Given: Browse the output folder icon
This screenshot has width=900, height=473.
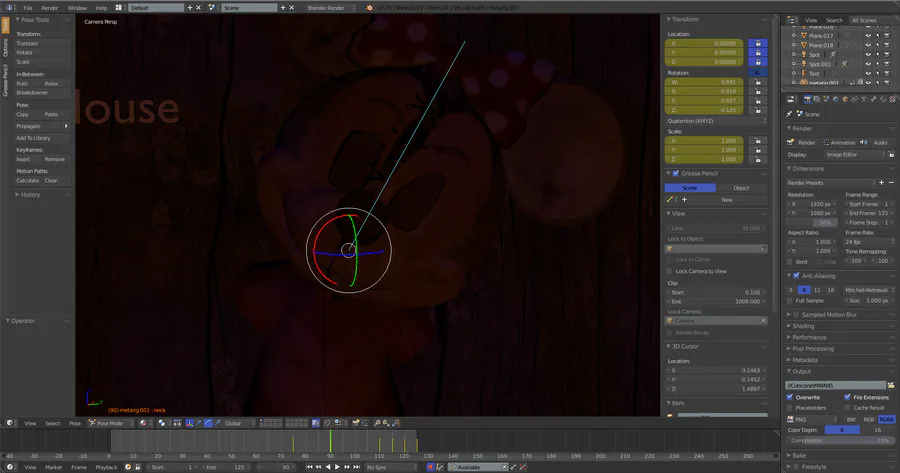Looking at the screenshot, I should click(891, 385).
